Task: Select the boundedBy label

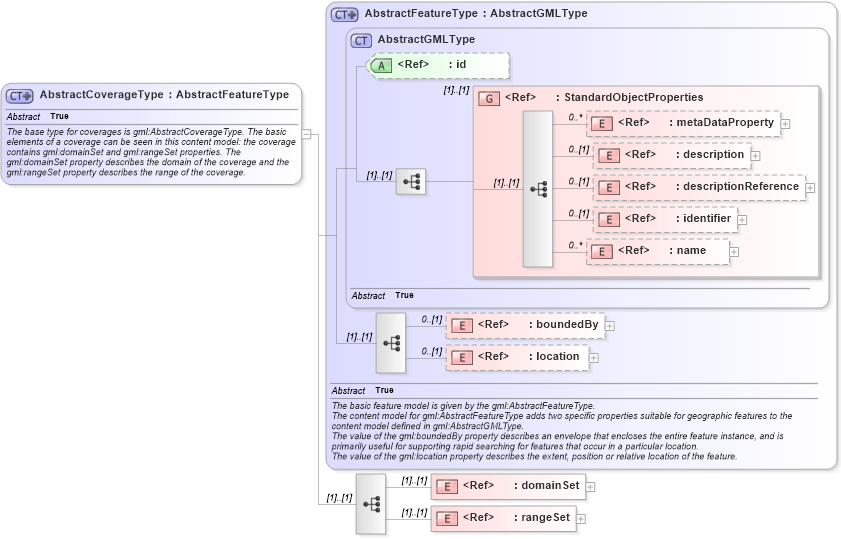Action: click(564, 324)
